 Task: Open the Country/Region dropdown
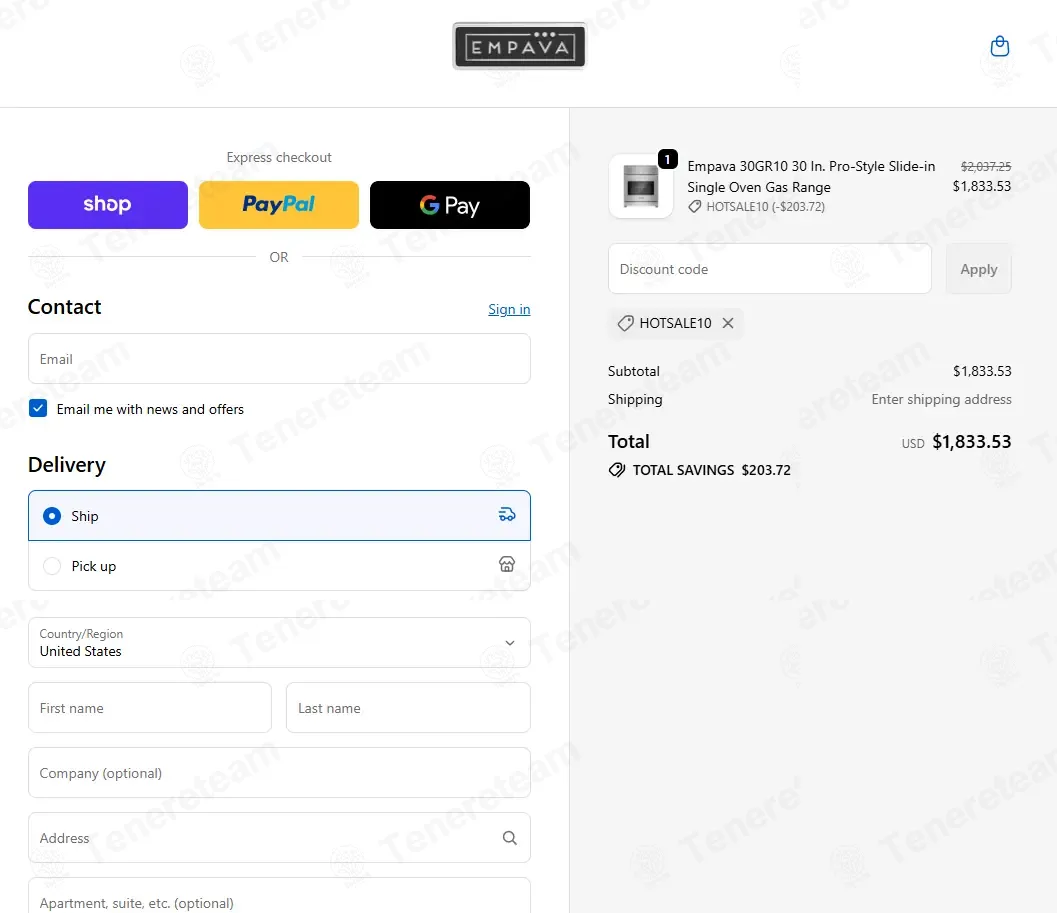tap(279, 643)
